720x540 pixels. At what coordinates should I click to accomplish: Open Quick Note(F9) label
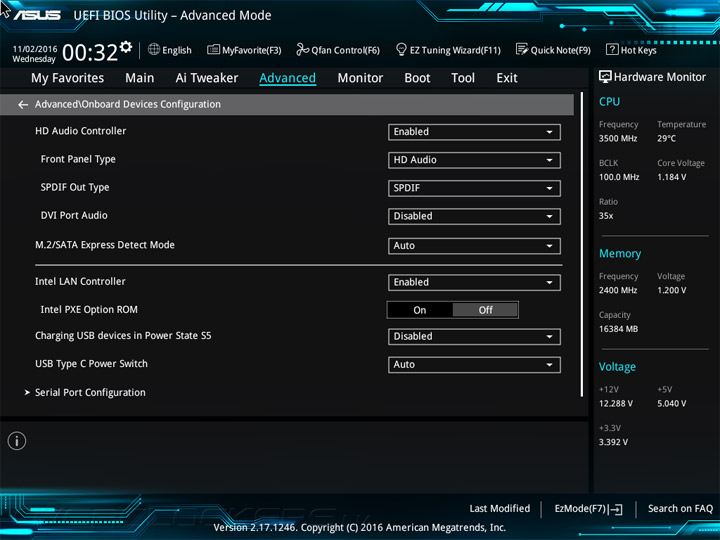click(x=561, y=50)
